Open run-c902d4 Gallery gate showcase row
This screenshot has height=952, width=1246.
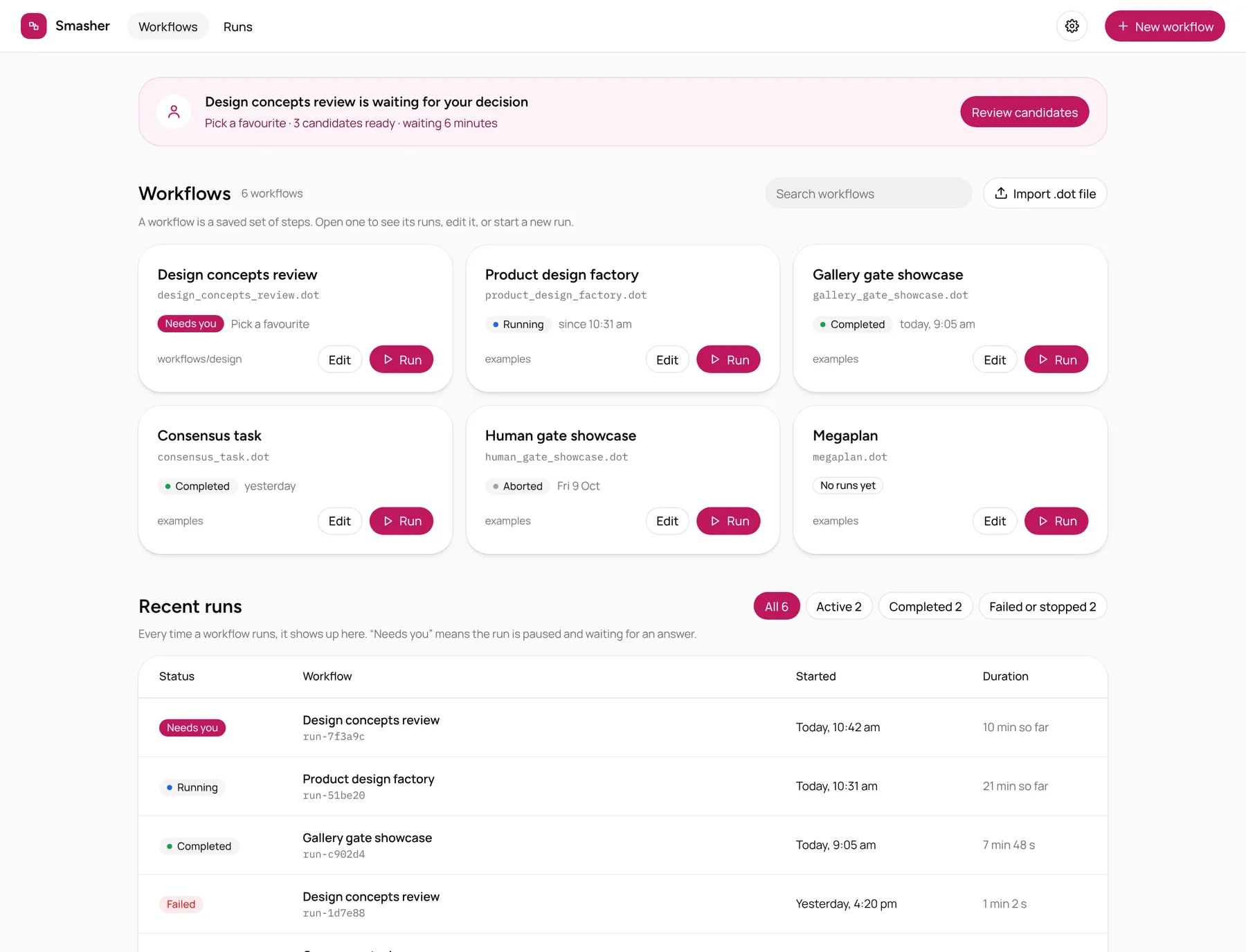click(622, 845)
